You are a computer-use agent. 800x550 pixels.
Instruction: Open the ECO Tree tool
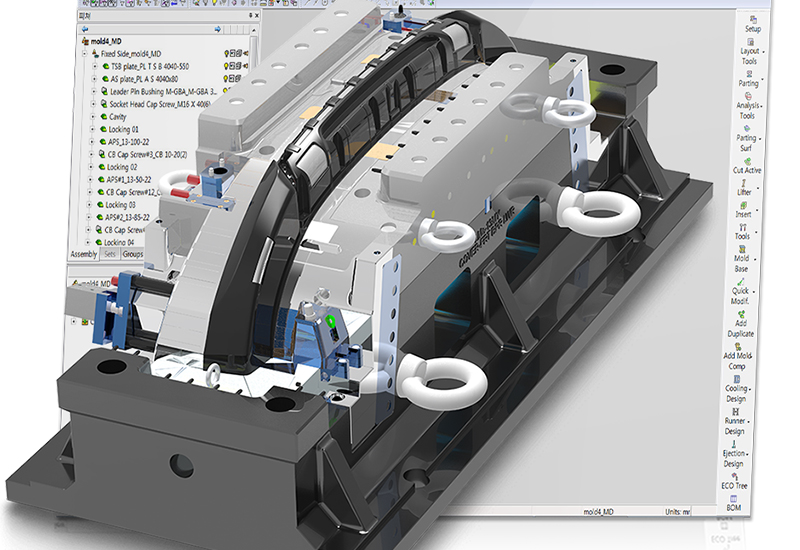point(736,483)
